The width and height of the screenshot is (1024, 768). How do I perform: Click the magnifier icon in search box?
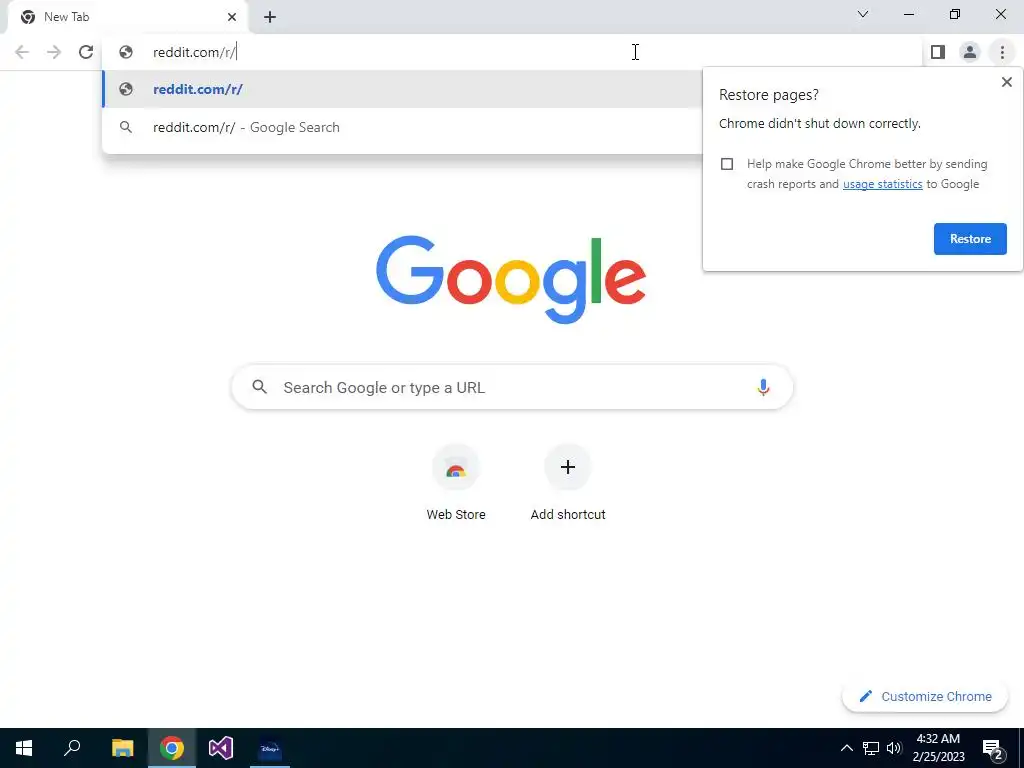coord(259,387)
